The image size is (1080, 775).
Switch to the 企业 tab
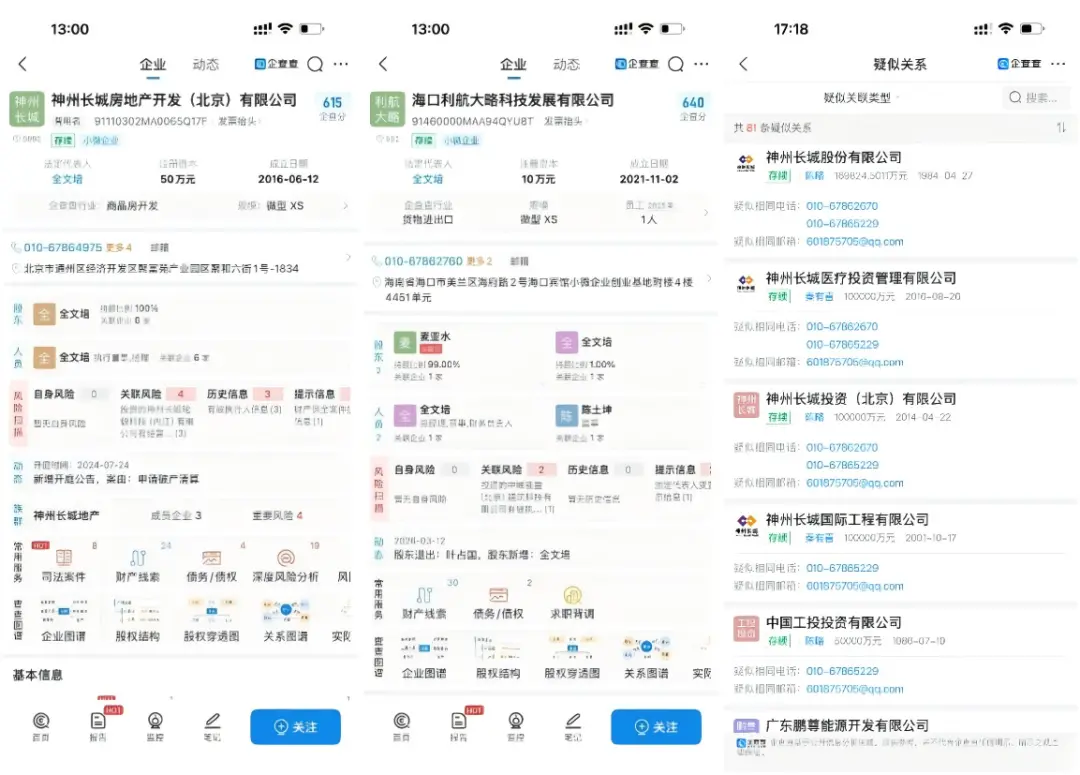point(152,63)
